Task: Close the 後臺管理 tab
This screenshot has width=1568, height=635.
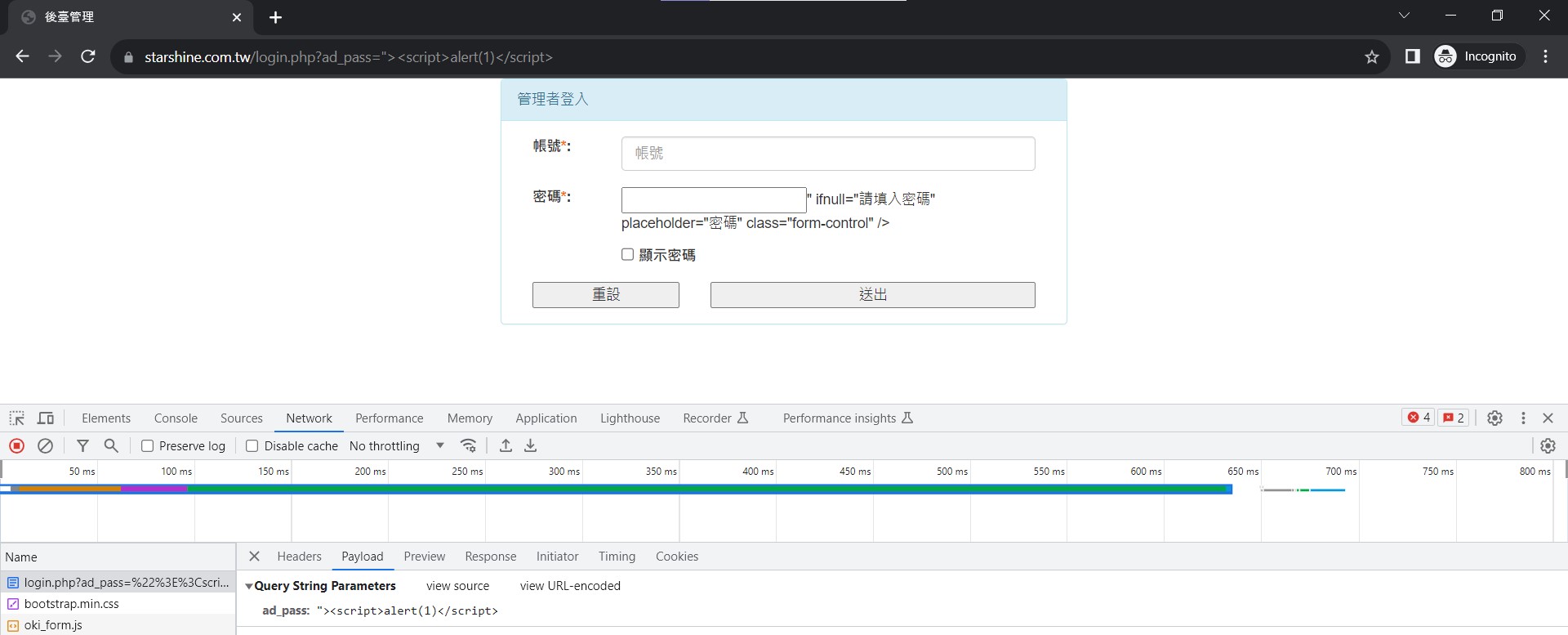Action: (x=237, y=17)
